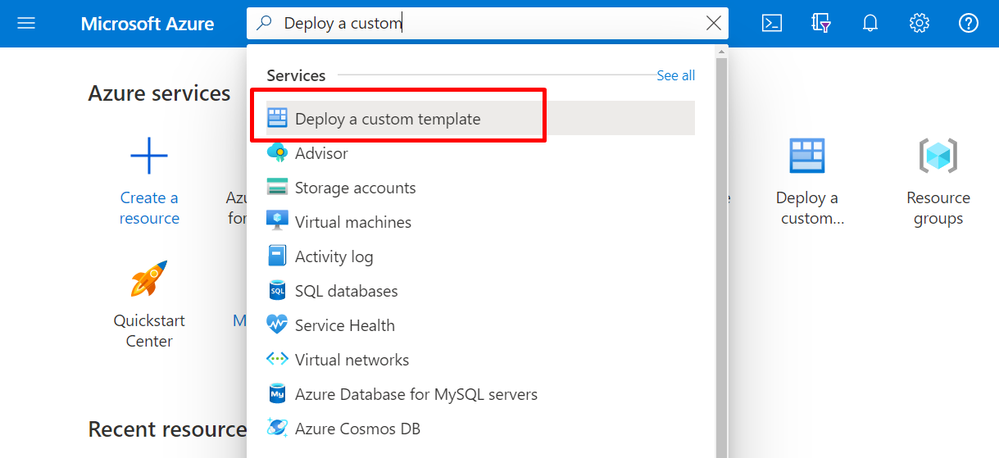Select Azure Cosmos DB from the results
Image resolution: width=999 pixels, height=458 pixels.
pyautogui.click(x=357, y=429)
